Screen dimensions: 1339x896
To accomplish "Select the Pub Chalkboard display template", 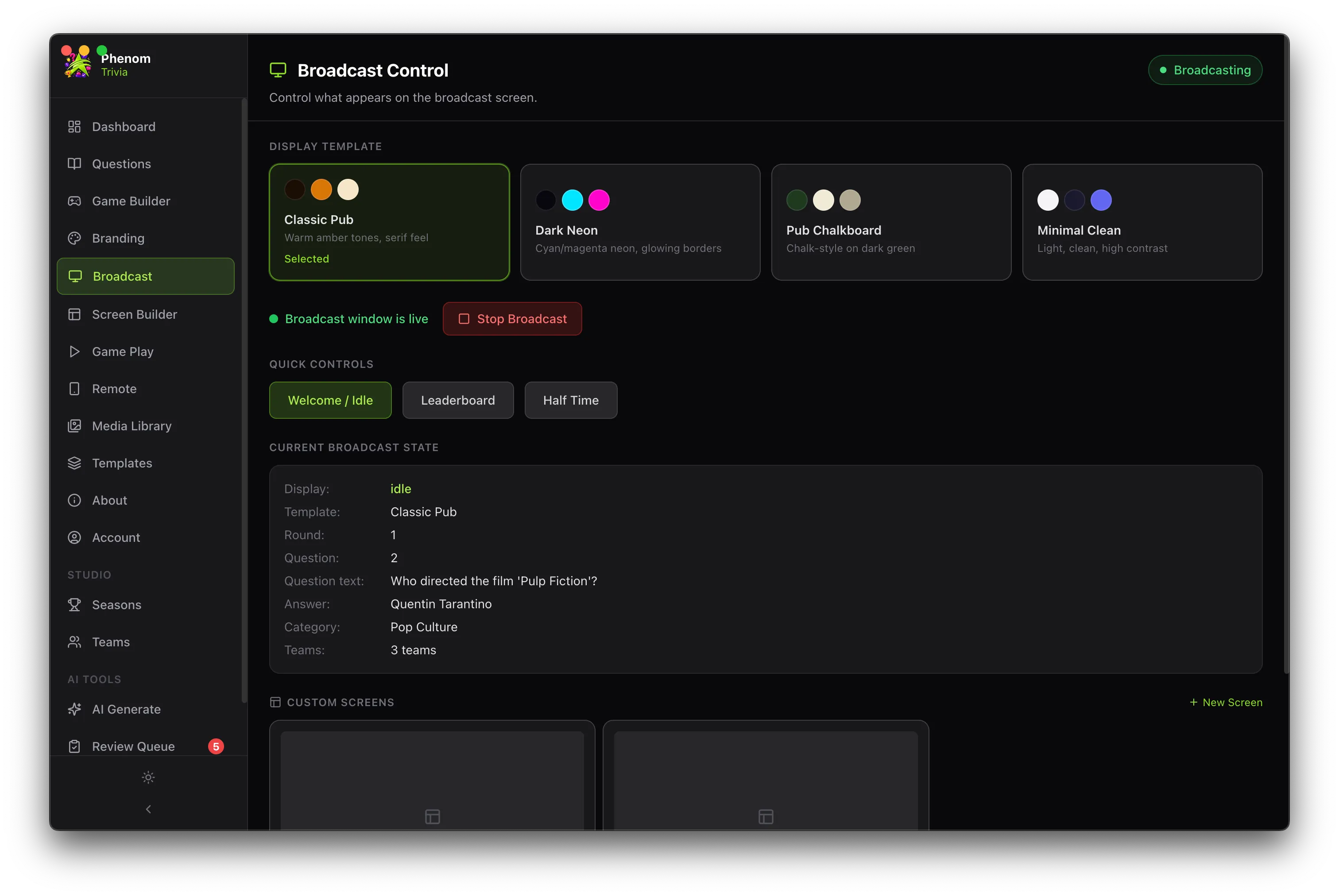I will click(891, 222).
